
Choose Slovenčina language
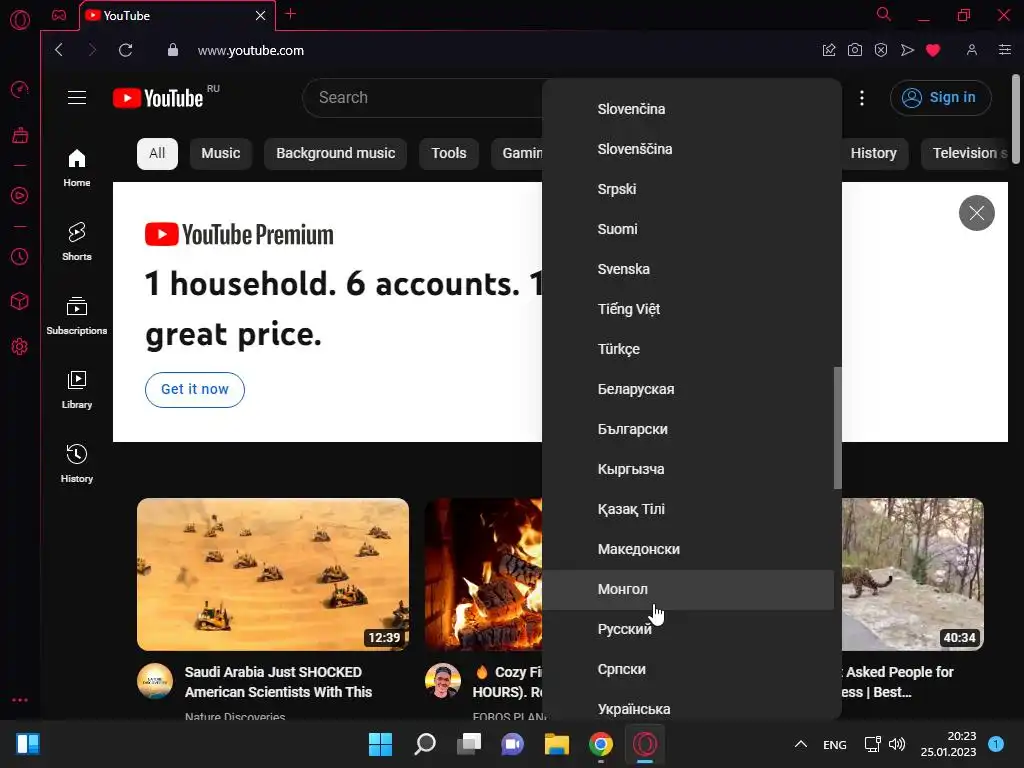[688, 109]
